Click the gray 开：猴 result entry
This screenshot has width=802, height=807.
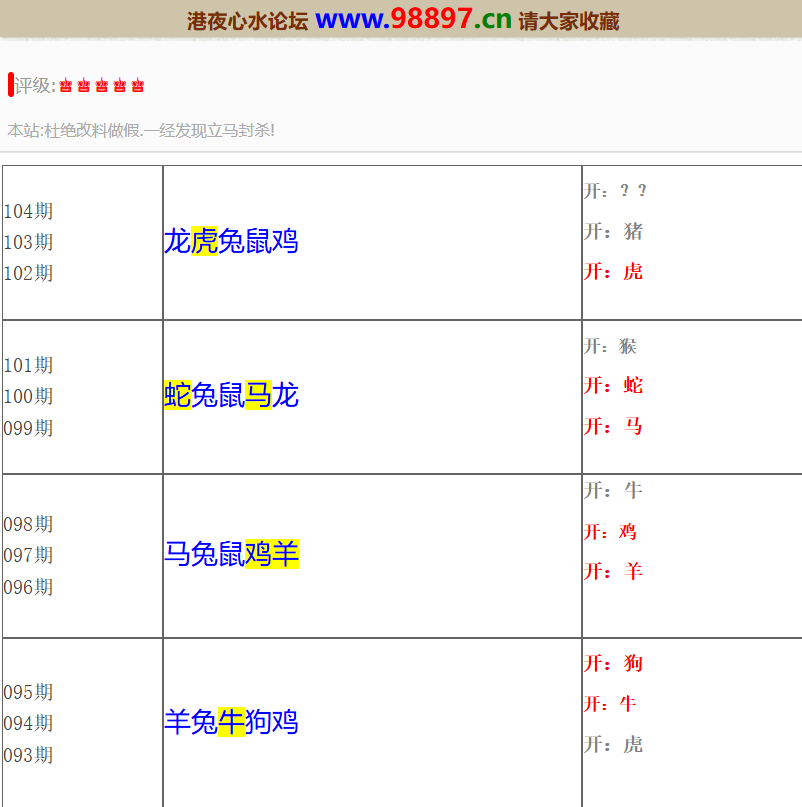click(610, 346)
